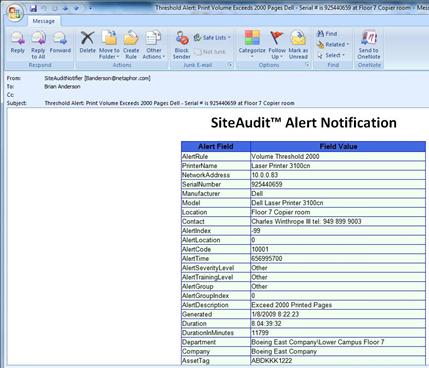Select Model value Dell Laser Printer 3100cn
The width and height of the screenshot is (429, 368).
point(287,203)
